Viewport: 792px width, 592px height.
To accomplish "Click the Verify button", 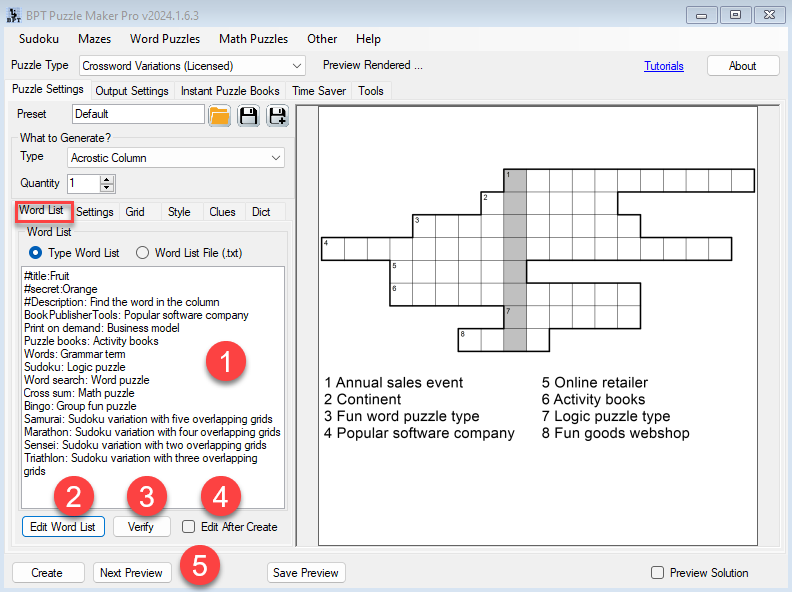I will tap(141, 526).
